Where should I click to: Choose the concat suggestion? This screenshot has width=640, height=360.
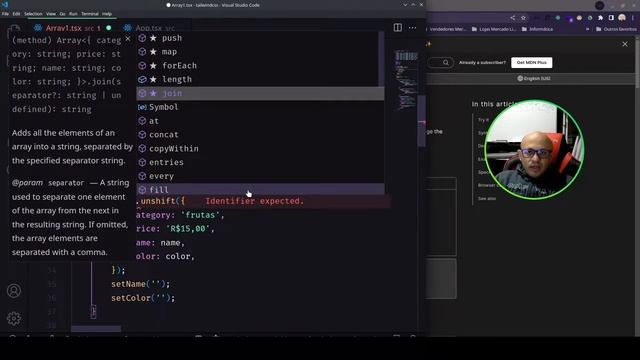coord(260,135)
